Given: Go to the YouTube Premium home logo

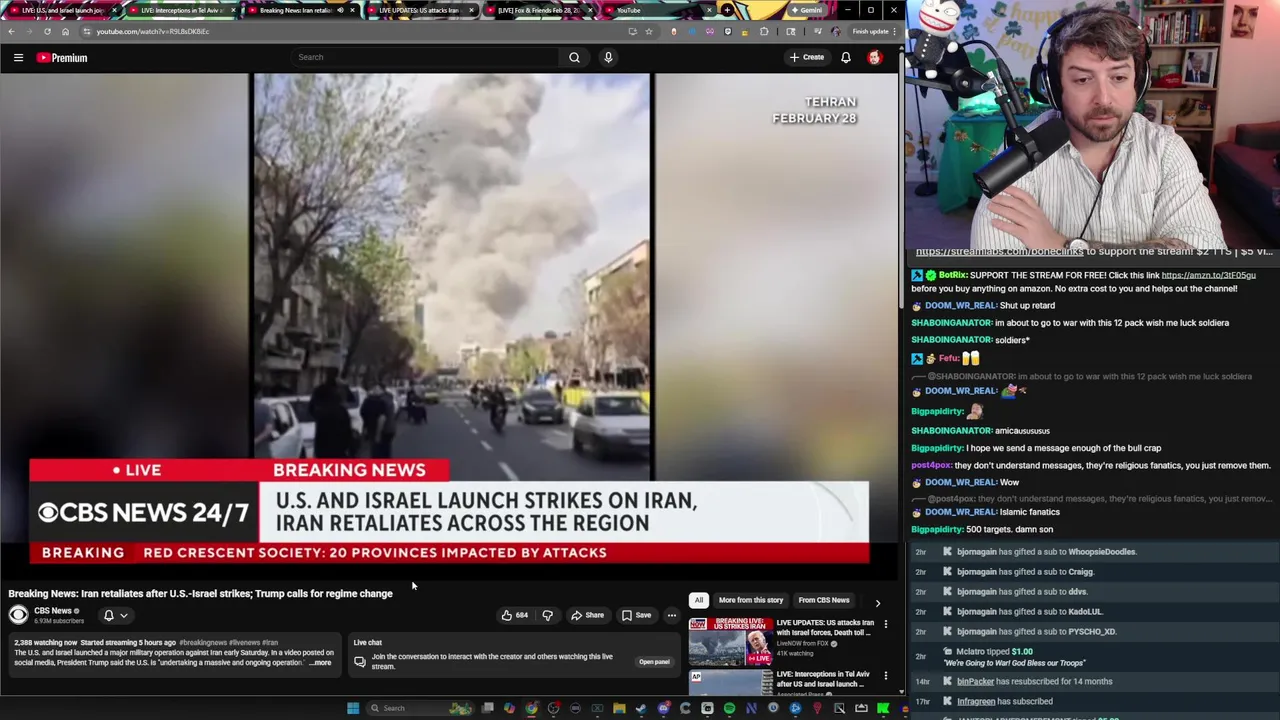Looking at the screenshot, I should [62, 58].
